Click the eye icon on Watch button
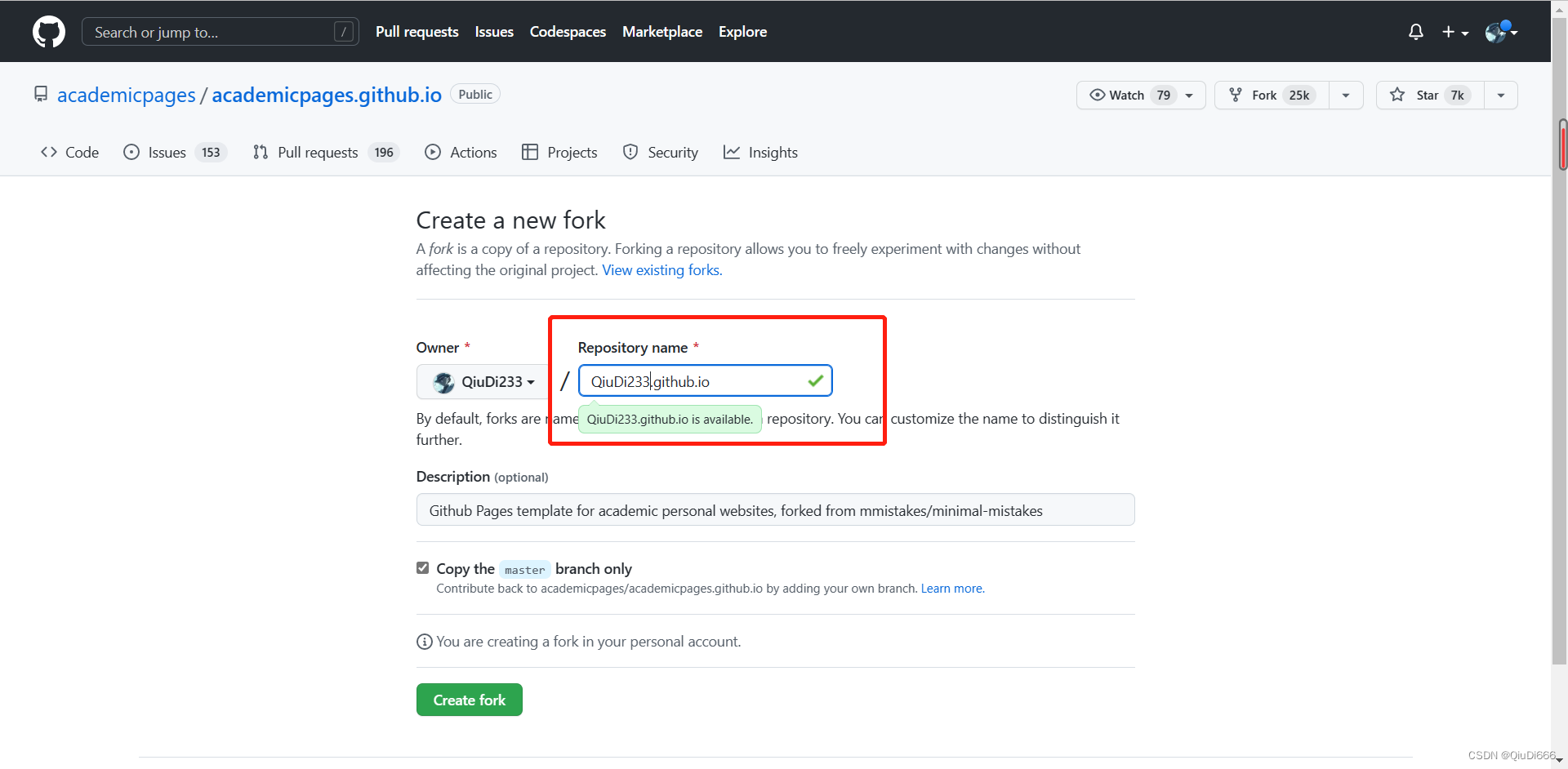This screenshot has height=769, width=1568. (x=1098, y=96)
